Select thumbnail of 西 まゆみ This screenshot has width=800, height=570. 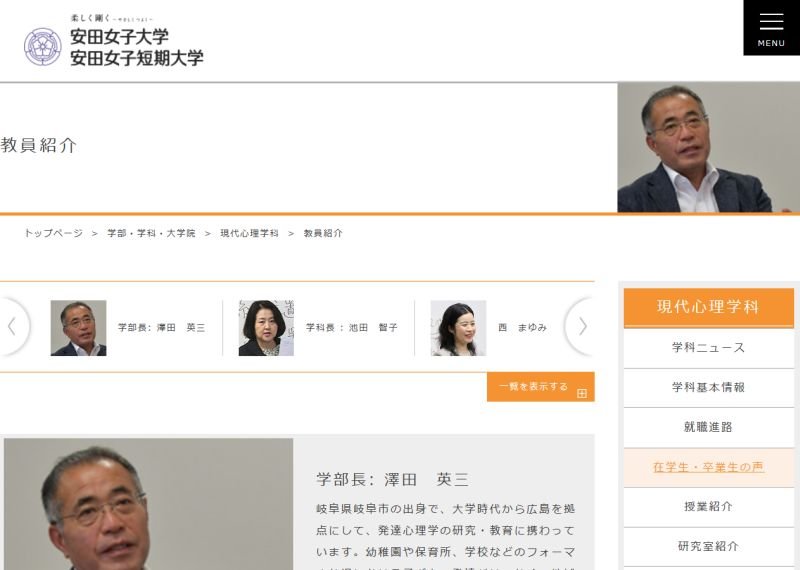pos(458,328)
